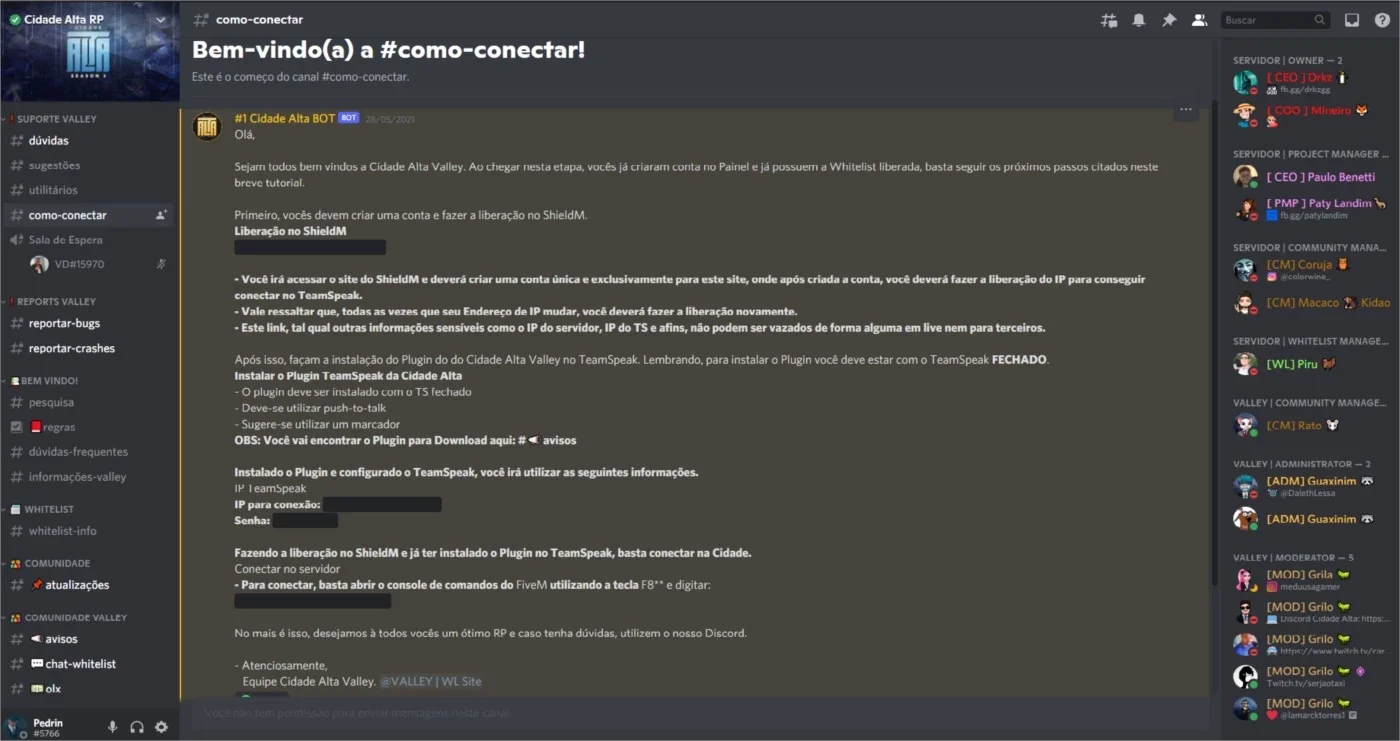
Task: Mute the microphone
Action: tap(113, 727)
